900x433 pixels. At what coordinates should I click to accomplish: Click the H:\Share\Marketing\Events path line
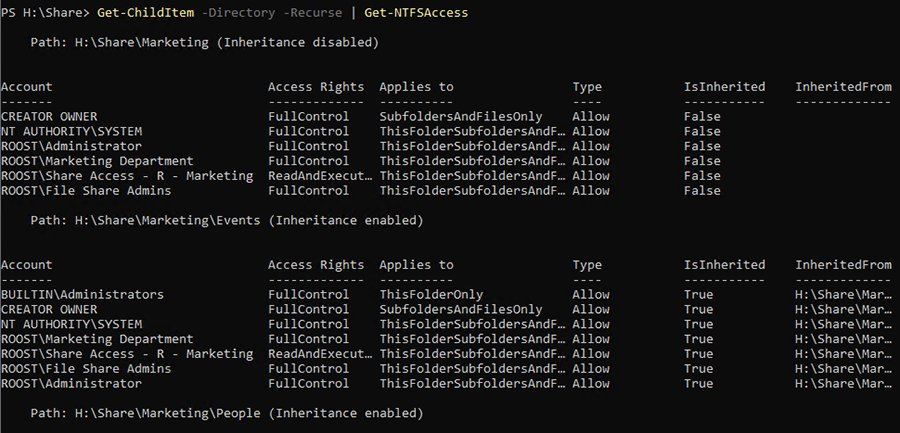[x=227, y=221]
